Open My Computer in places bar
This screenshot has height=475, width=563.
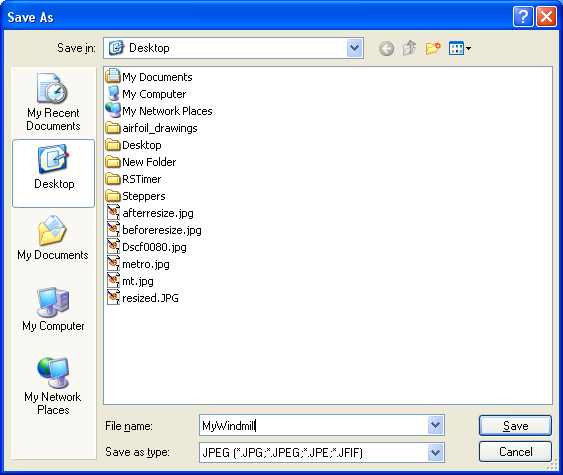pyautogui.click(x=53, y=309)
